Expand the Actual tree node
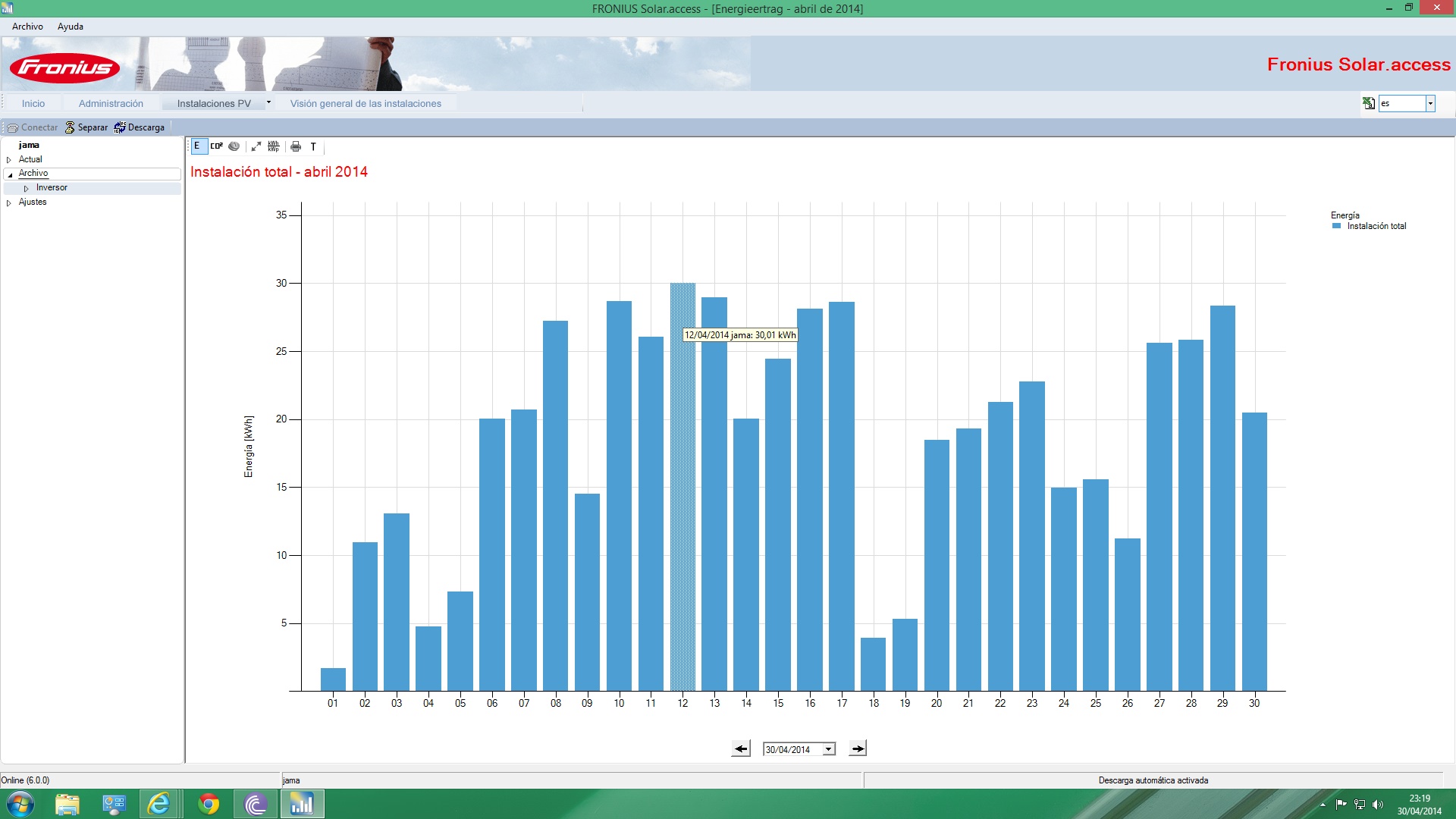Image resolution: width=1456 pixels, height=819 pixels. pyautogui.click(x=9, y=160)
